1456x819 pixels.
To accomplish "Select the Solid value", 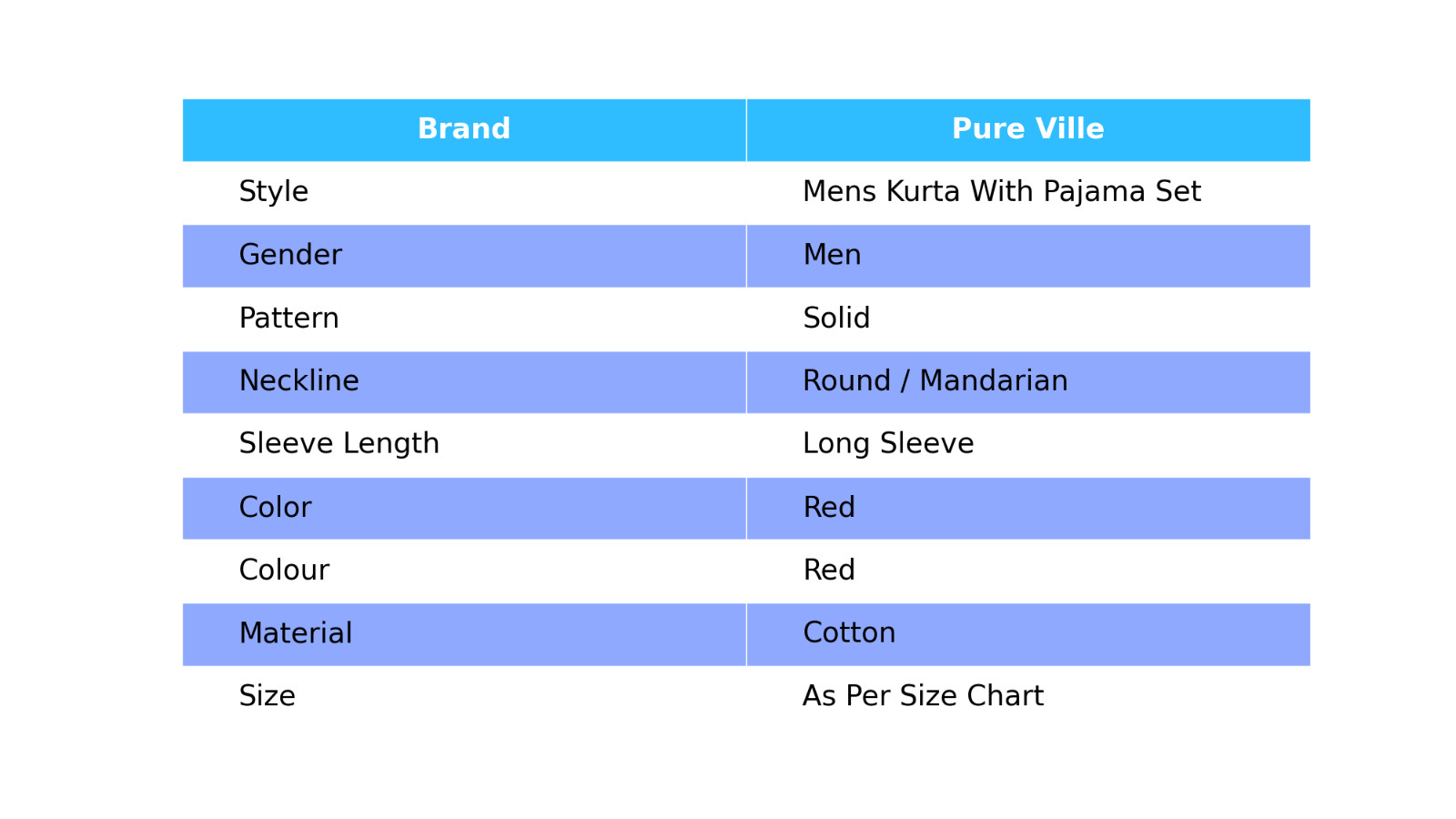I will pos(836,318).
